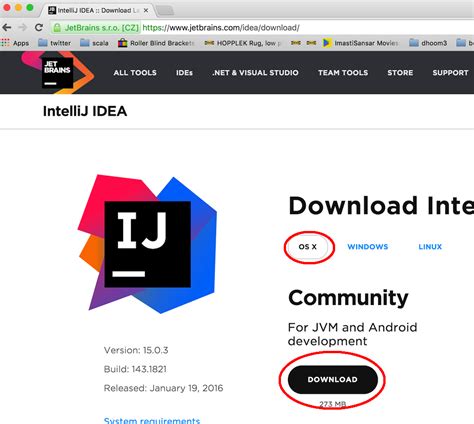This screenshot has width=474, height=424.
Task: Click the Build: 143.1821 text
Action: coord(135,369)
